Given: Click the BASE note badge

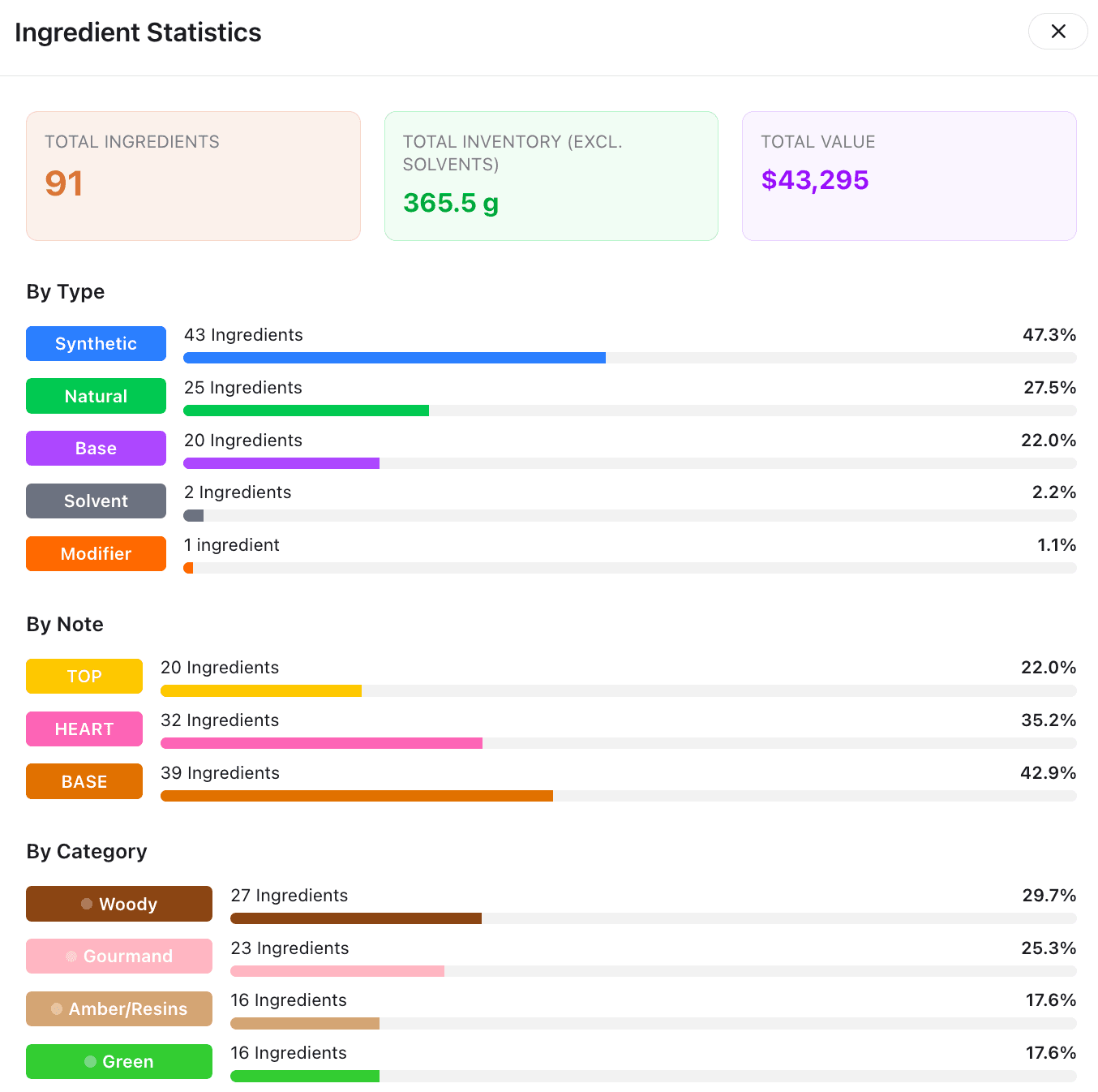Looking at the screenshot, I should [x=84, y=781].
